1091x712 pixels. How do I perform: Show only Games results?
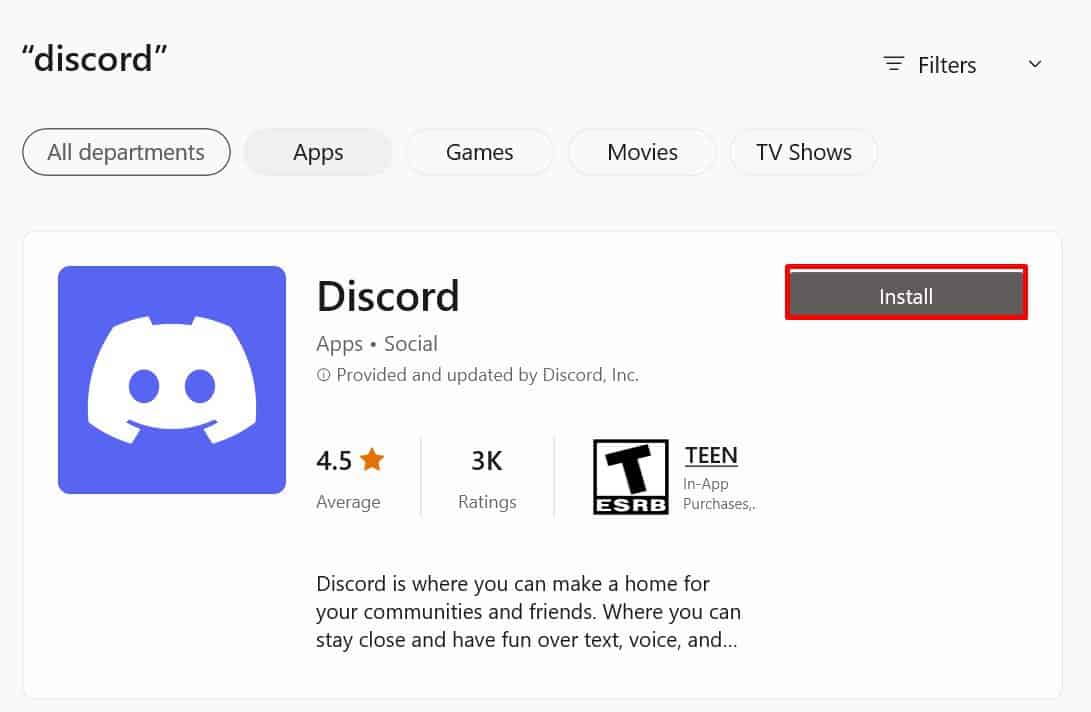pyautogui.click(x=479, y=152)
